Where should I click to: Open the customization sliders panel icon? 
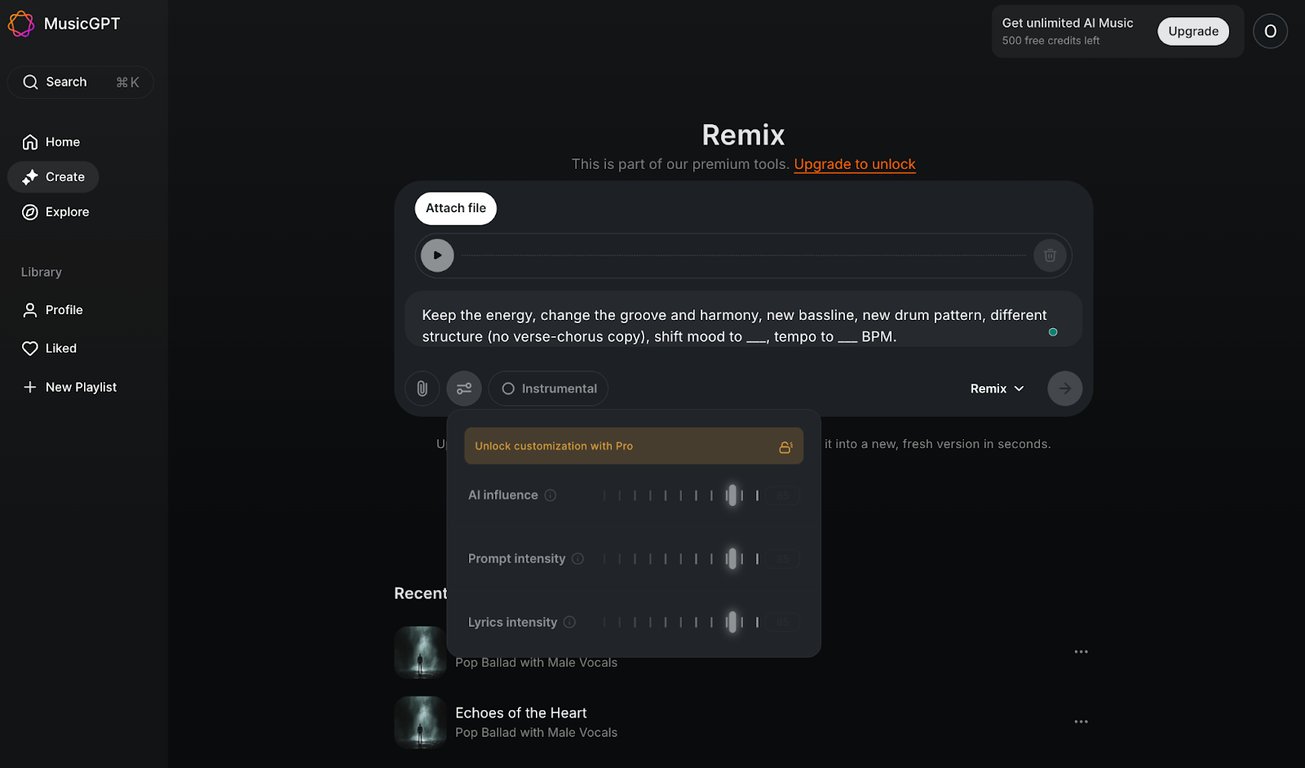463,387
